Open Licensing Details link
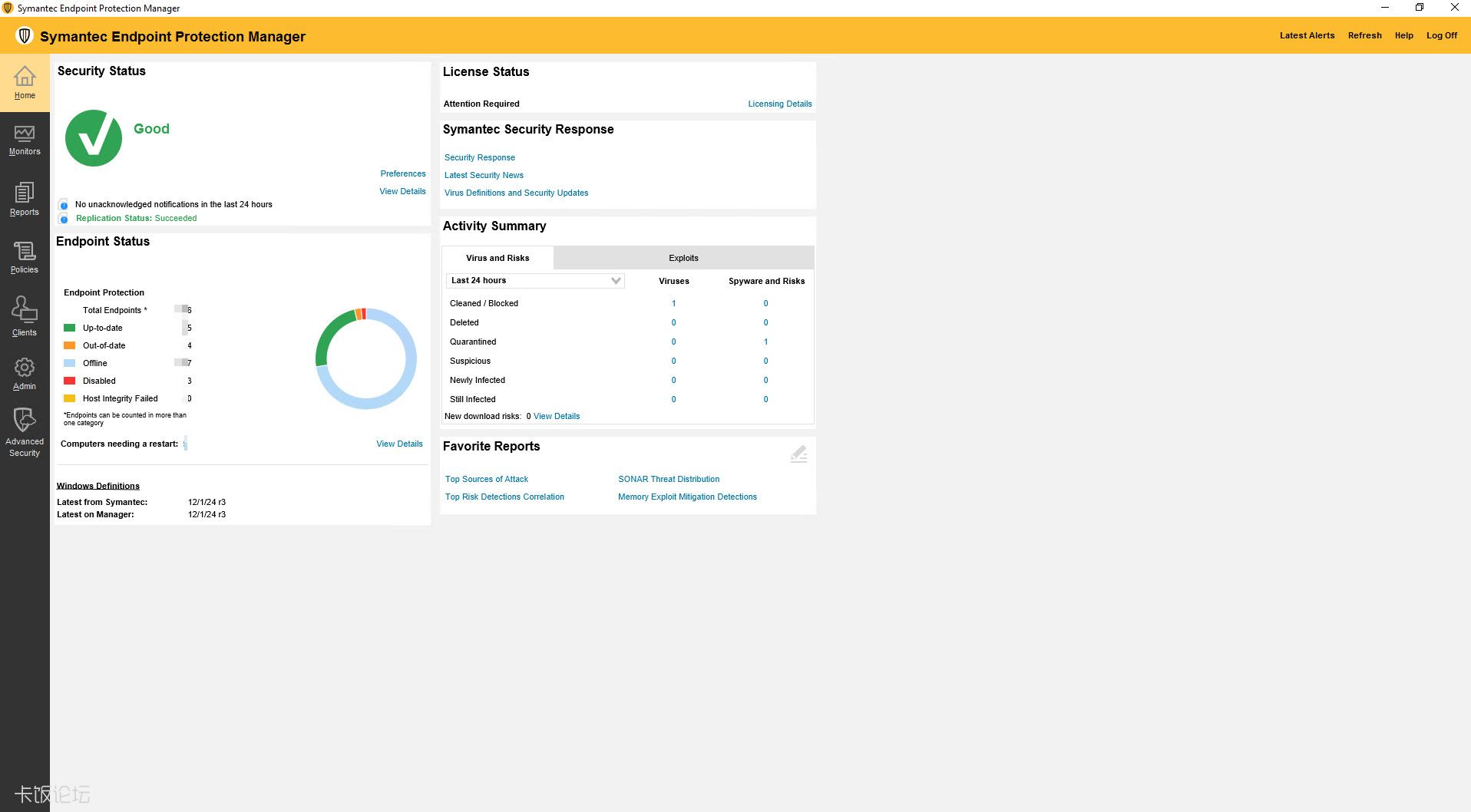 (x=780, y=104)
